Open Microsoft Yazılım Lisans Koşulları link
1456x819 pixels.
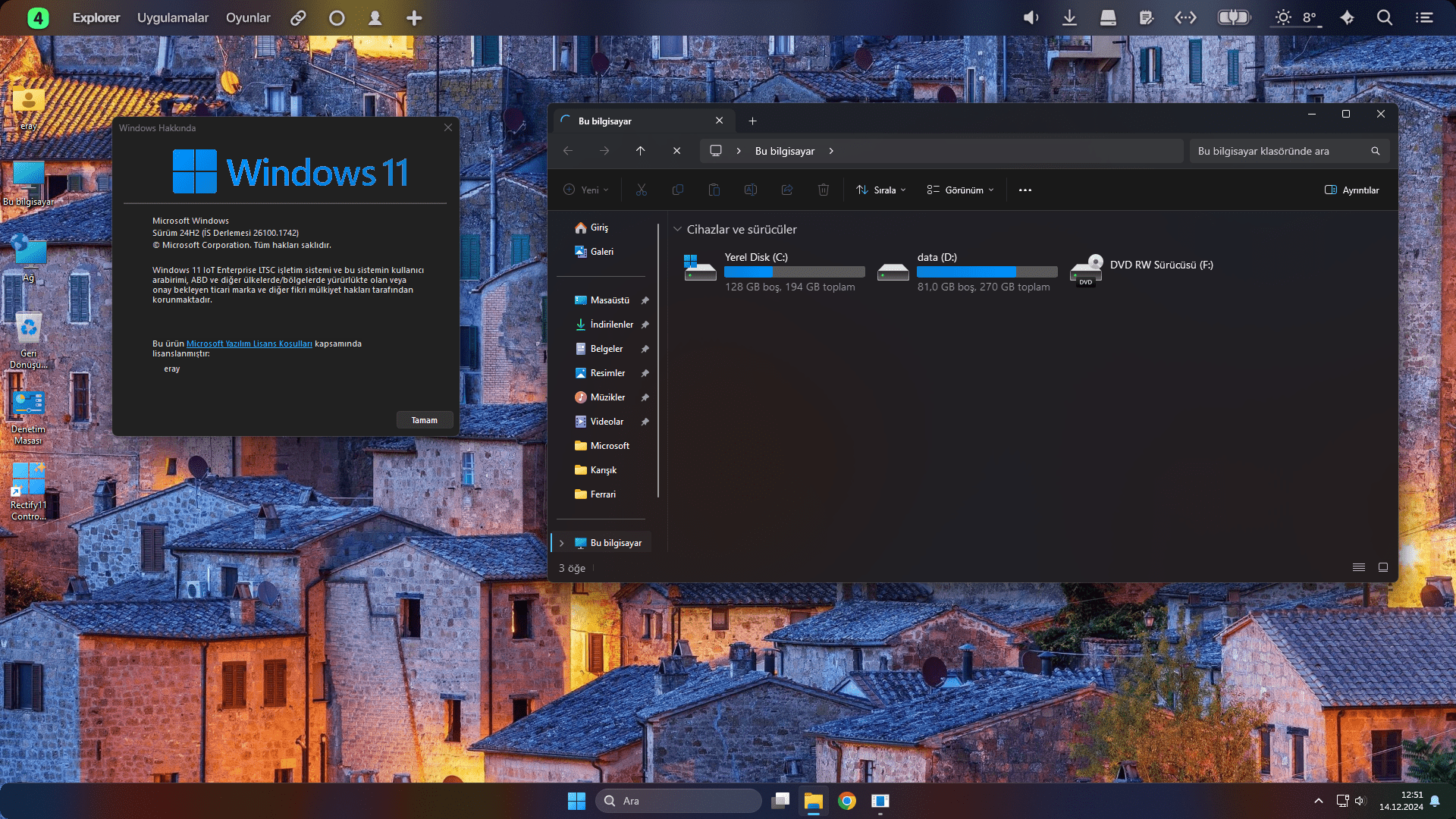tap(249, 344)
